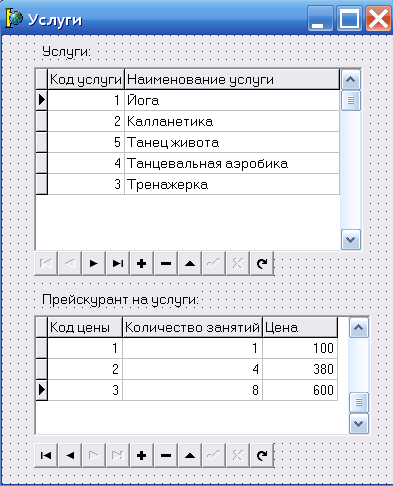Image resolution: width=393 pixels, height=486 pixels.
Task: Go to next record in Услуги navigator
Action: coord(94,263)
